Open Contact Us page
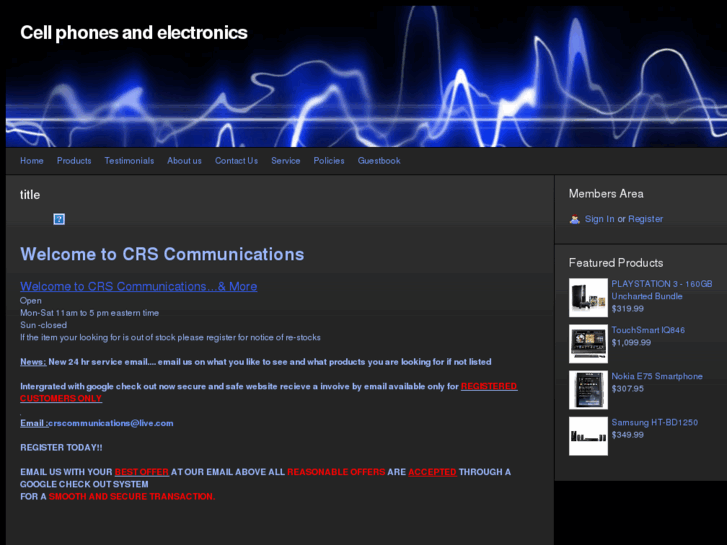The height and width of the screenshot is (545, 727). pyautogui.click(x=236, y=160)
